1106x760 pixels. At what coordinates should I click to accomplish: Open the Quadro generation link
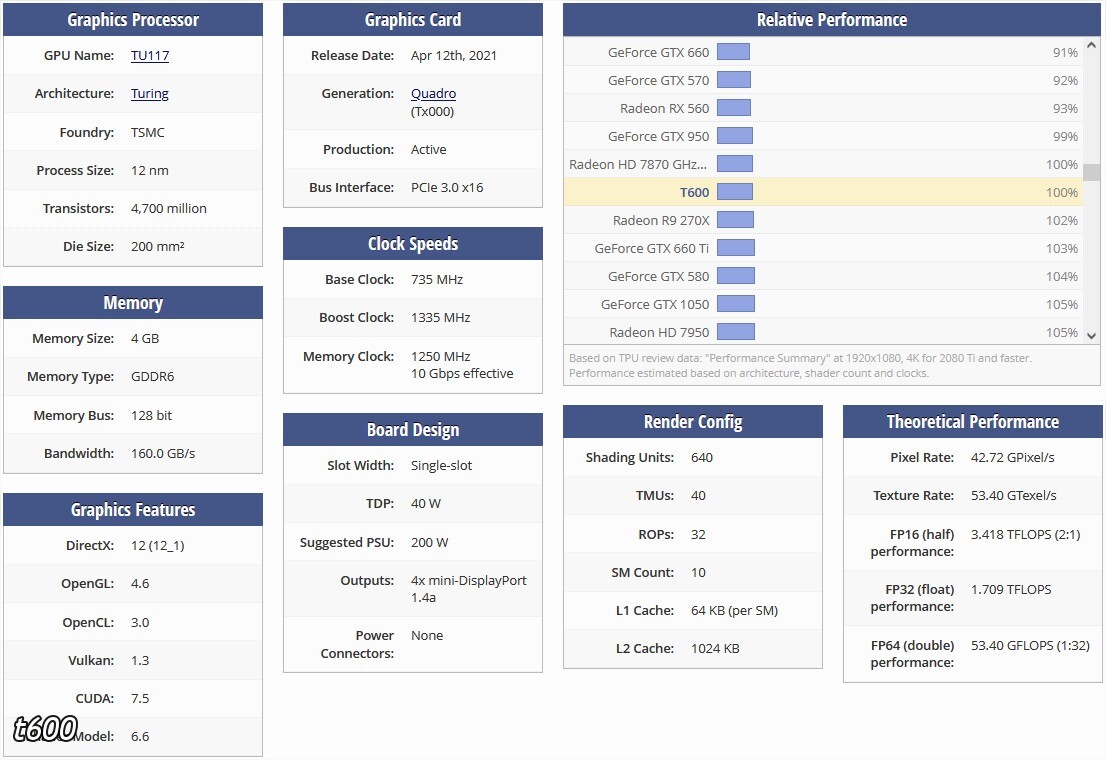433,94
